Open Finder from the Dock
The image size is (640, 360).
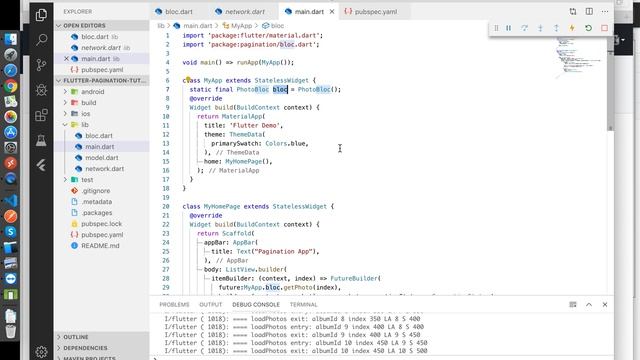(x=10, y=40)
